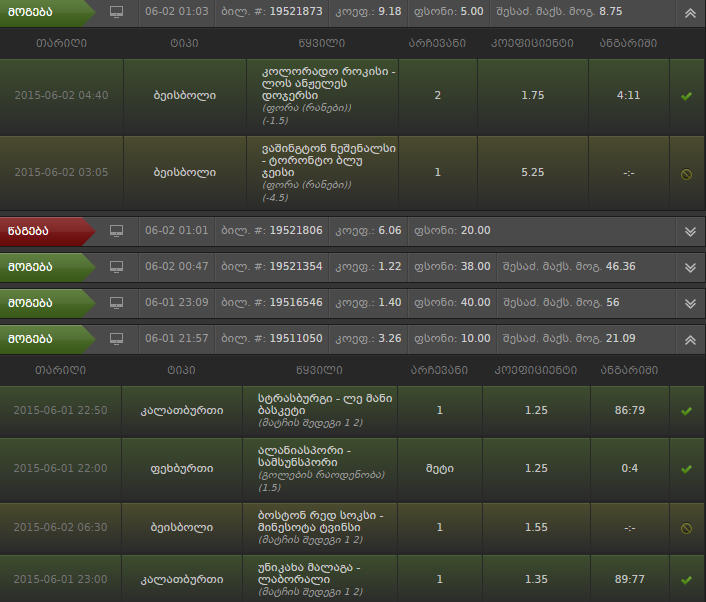Screen dimensions: 706x602
Task: Click stake amount 38.00
Action: pyautogui.click(x=475, y=267)
